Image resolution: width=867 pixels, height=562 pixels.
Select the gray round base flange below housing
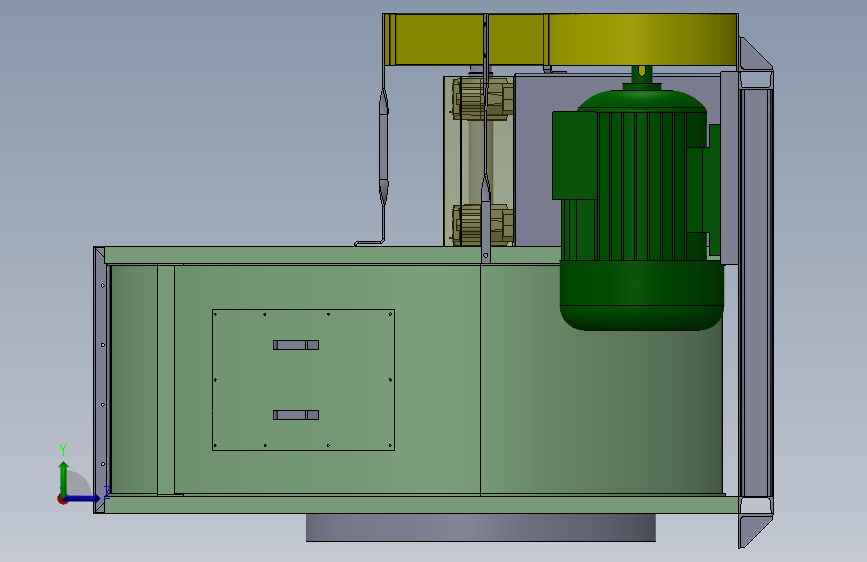tap(480, 528)
